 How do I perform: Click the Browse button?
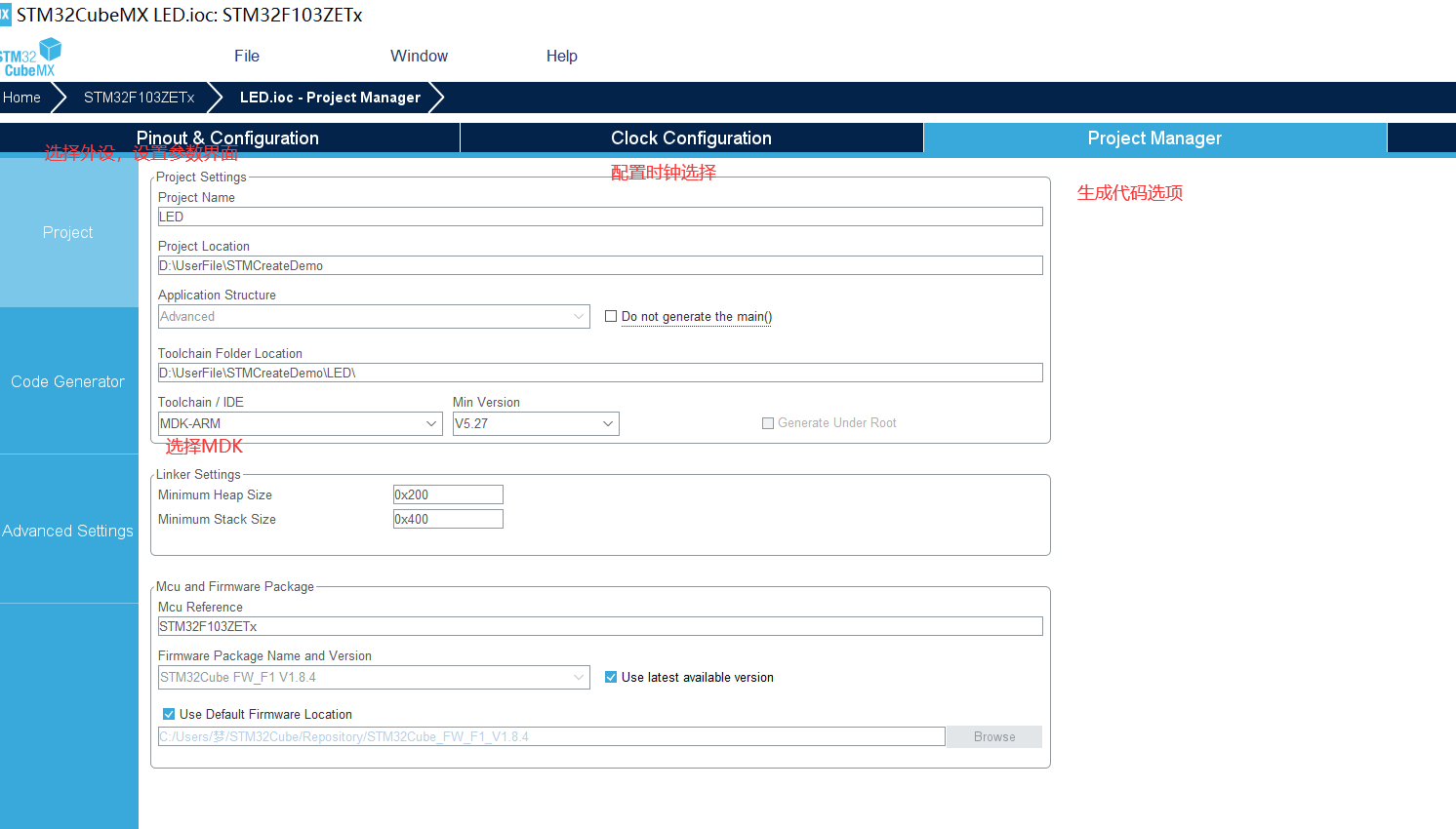click(994, 736)
